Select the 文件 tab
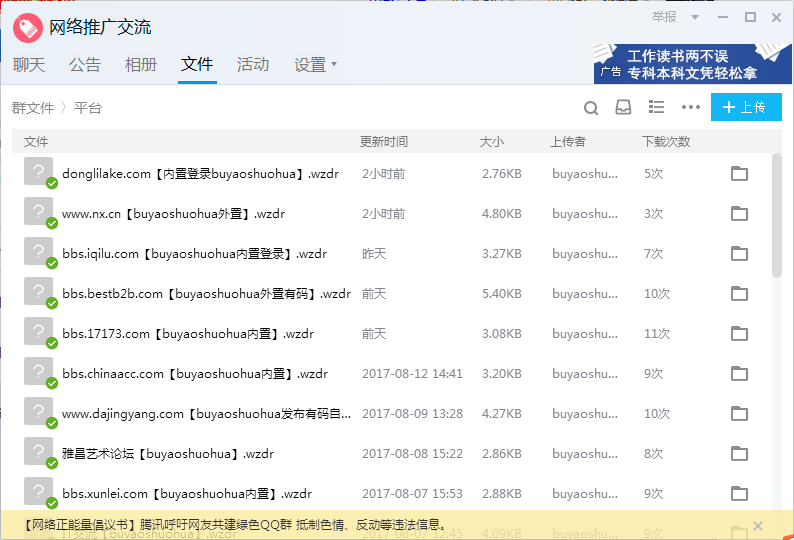The height and width of the screenshot is (540, 794). [x=197, y=64]
